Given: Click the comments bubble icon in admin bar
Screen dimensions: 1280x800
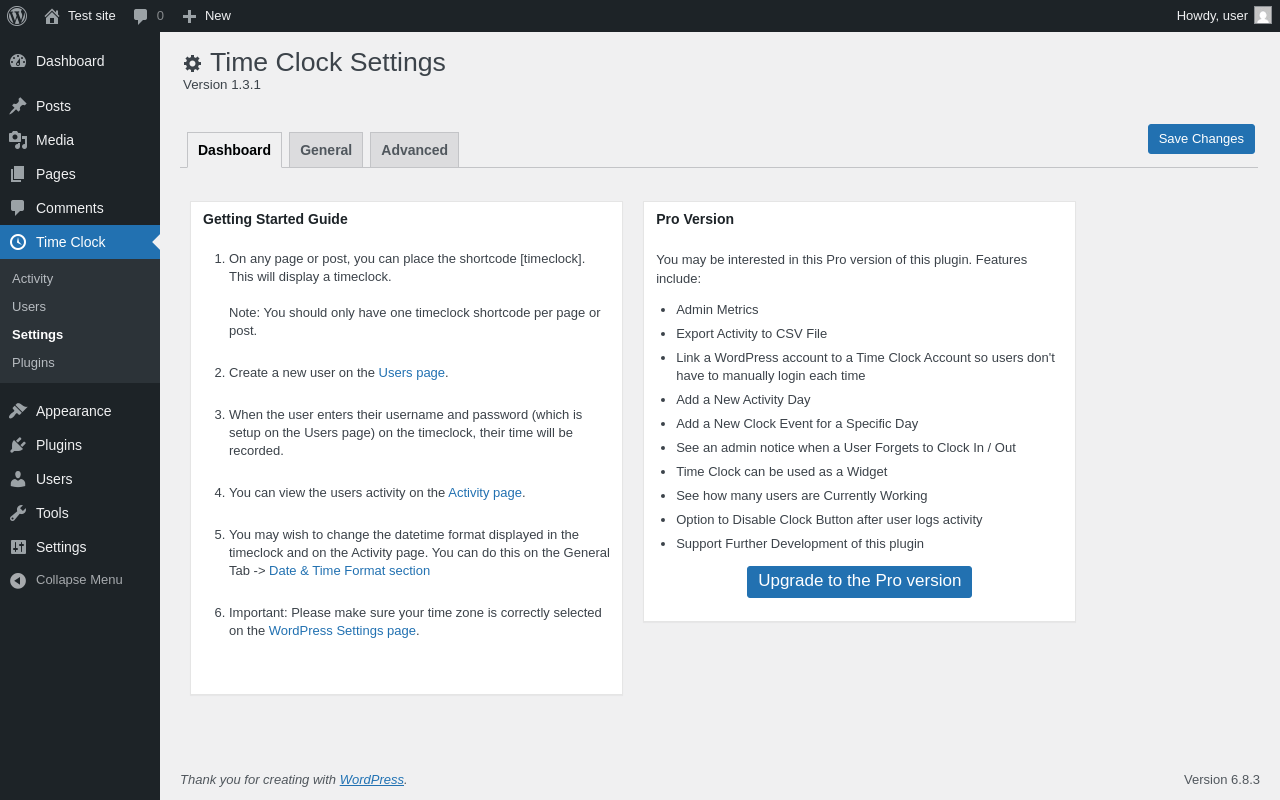Looking at the screenshot, I should (x=141, y=16).
